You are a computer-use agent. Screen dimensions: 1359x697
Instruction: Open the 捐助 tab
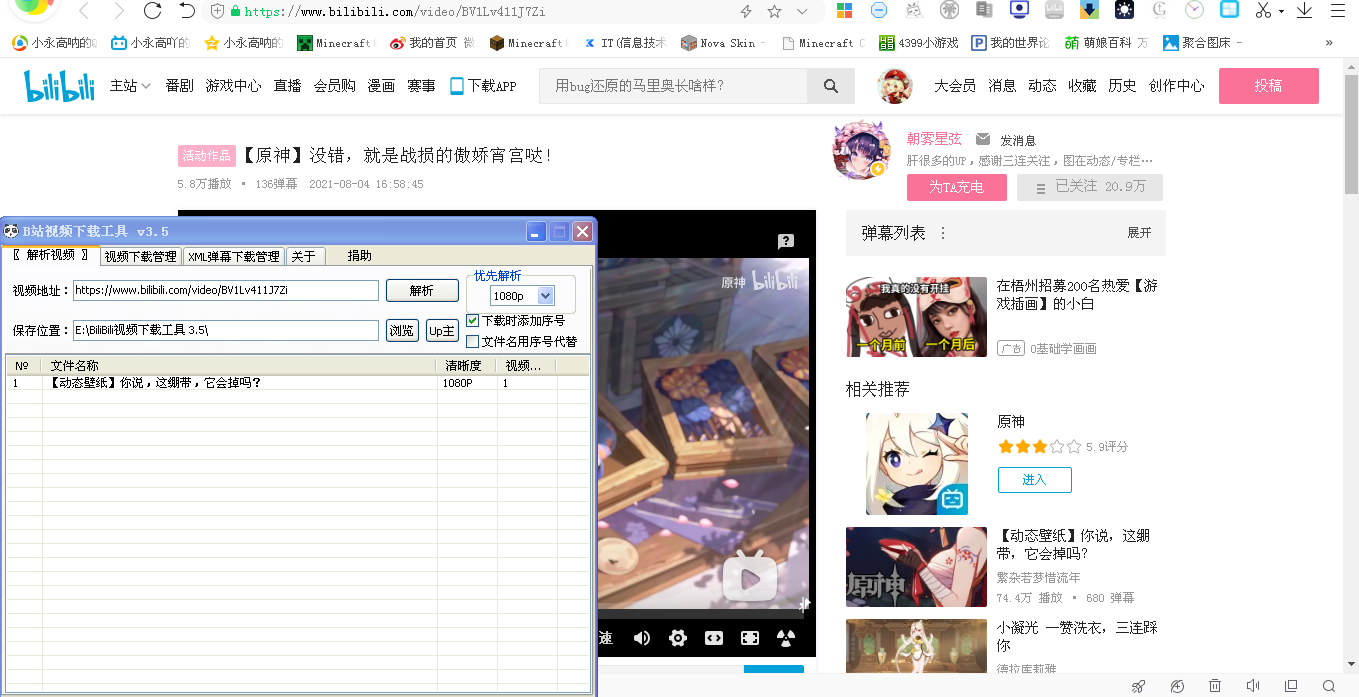[x=359, y=256]
